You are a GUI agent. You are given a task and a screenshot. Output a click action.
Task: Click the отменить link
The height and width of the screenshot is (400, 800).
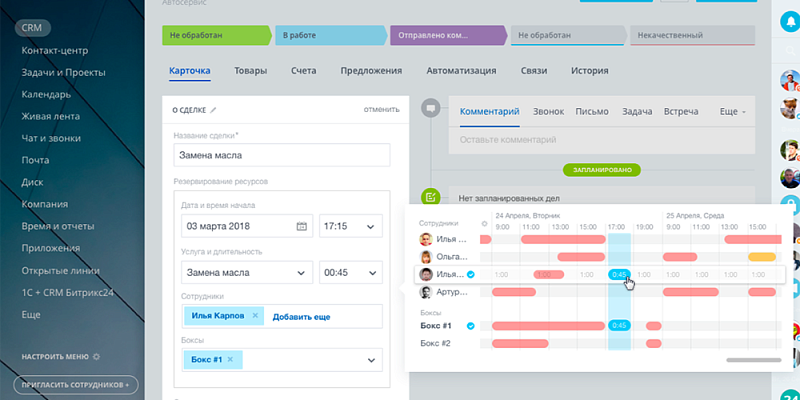[x=381, y=110]
